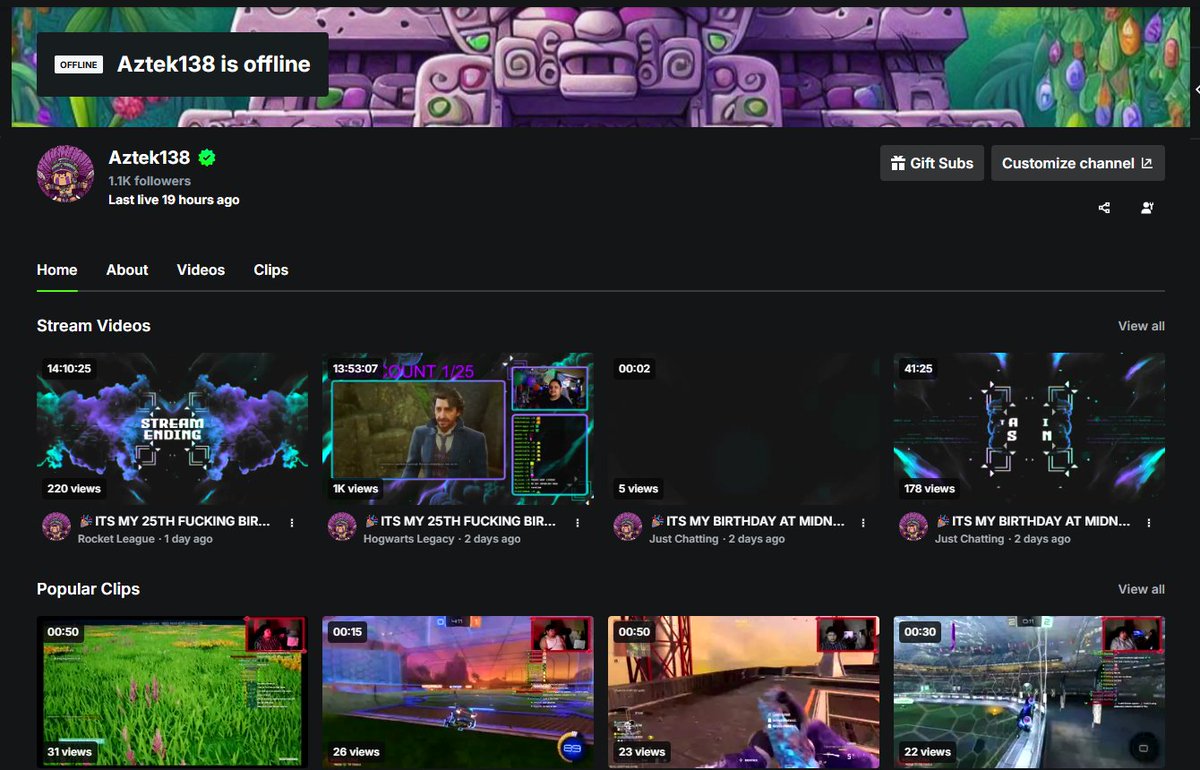Viewport: 1200px width, 770px height.
Task: Click the OFFLINE badge in the banner
Action: (x=78, y=64)
